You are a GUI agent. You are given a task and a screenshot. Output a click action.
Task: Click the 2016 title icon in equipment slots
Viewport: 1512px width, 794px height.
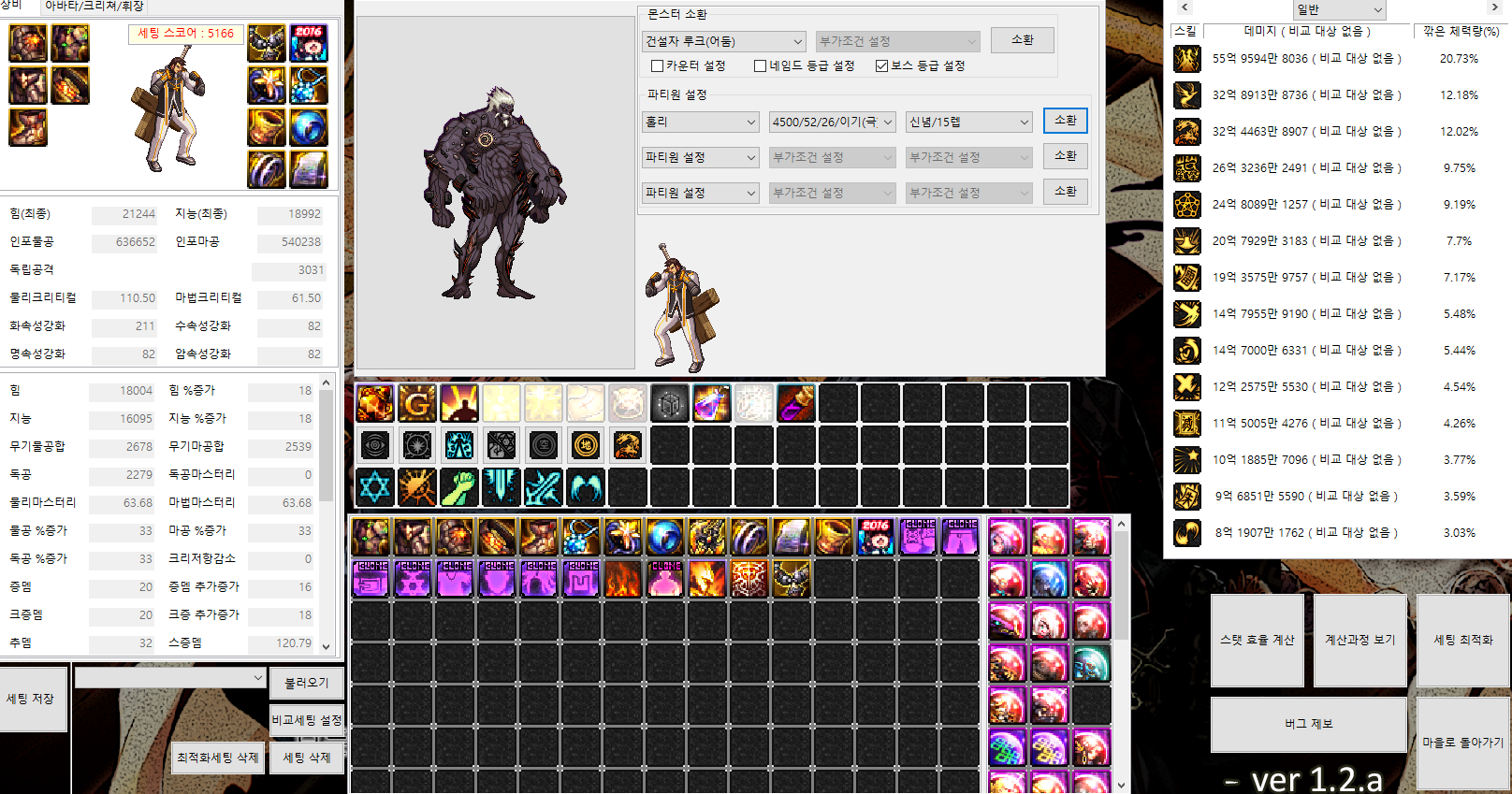tap(309, 43)
